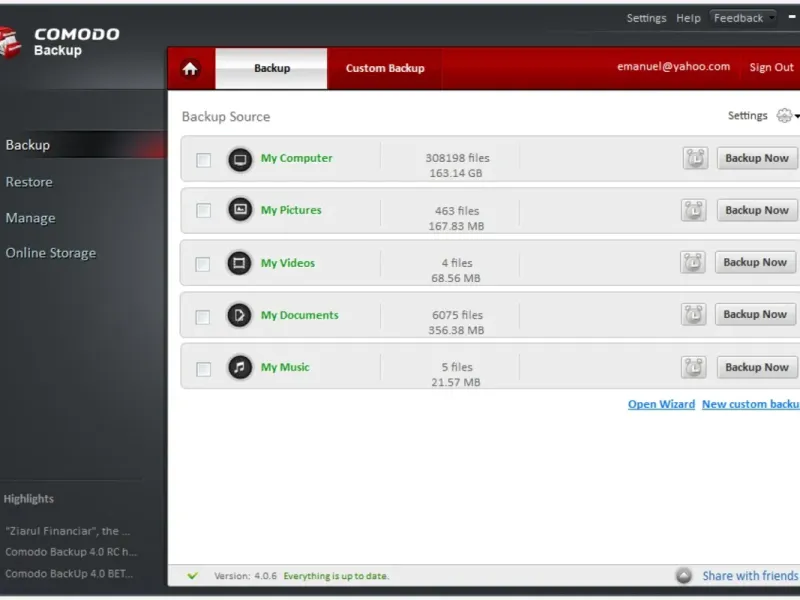Click the 308198 files count text
The image size is (800, 600).
coord(458,158)
